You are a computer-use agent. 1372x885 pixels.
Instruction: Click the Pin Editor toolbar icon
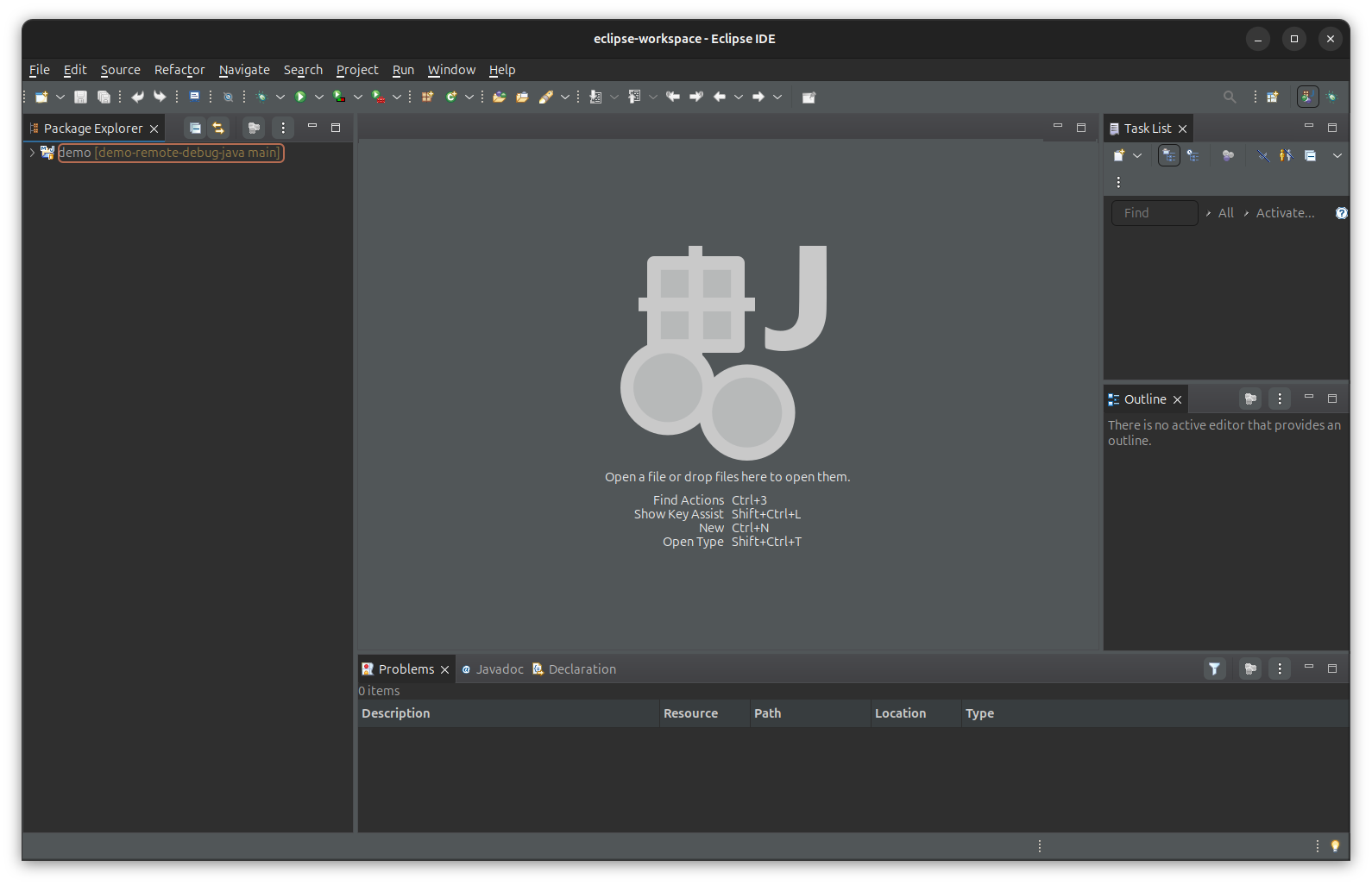tap(809, 97)
